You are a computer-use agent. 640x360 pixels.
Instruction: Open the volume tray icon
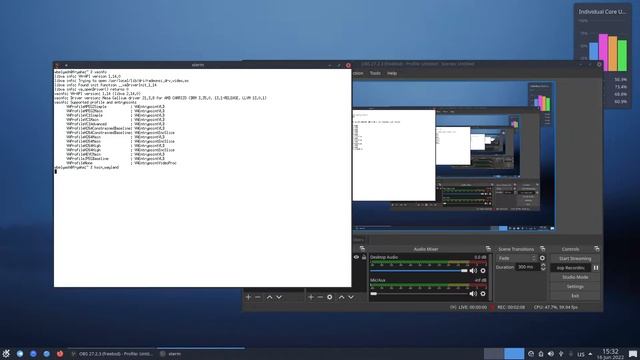click(x=551, y=354)
